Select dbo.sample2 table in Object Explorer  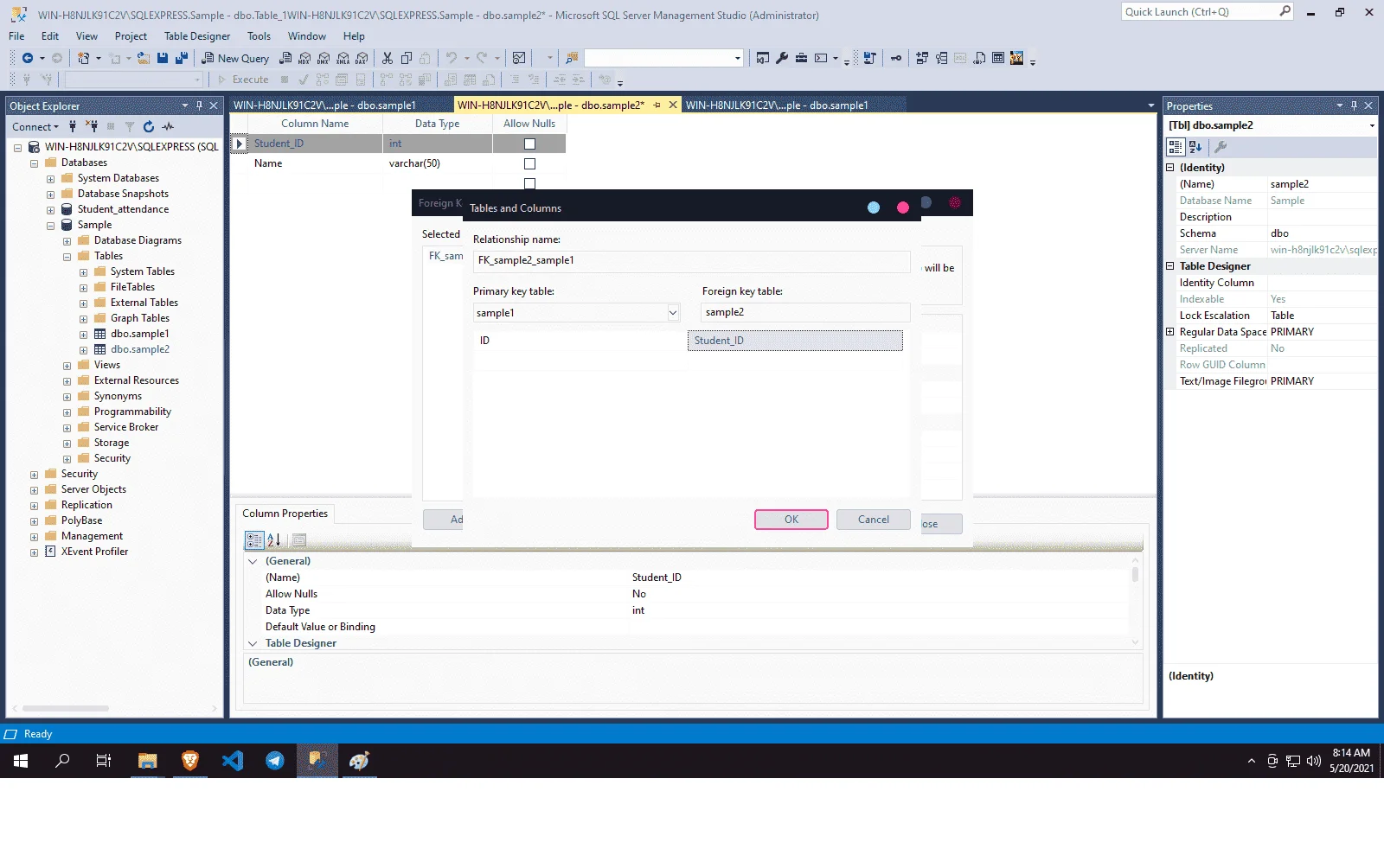coord(139,350)
